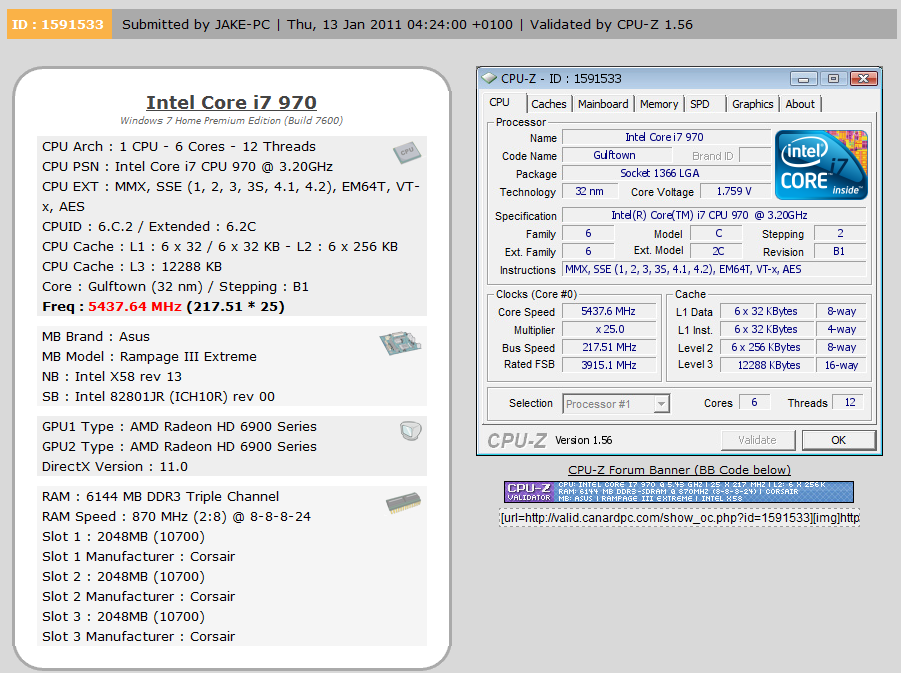Click the OK button

(x=838, y=440)
